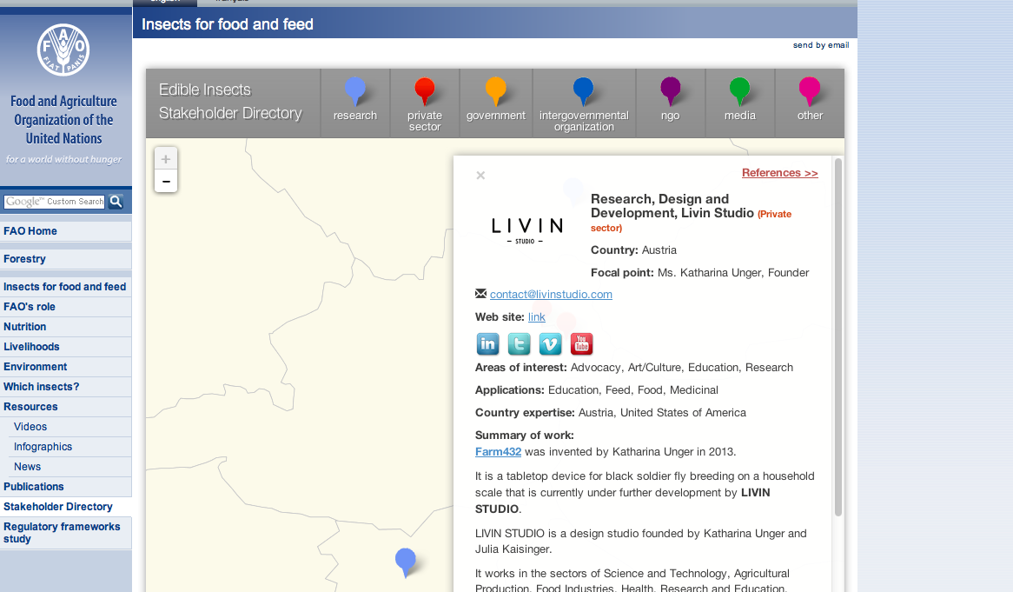Zoom out on the map
Screen dimensions: 1013x592
tap(166, 182)
